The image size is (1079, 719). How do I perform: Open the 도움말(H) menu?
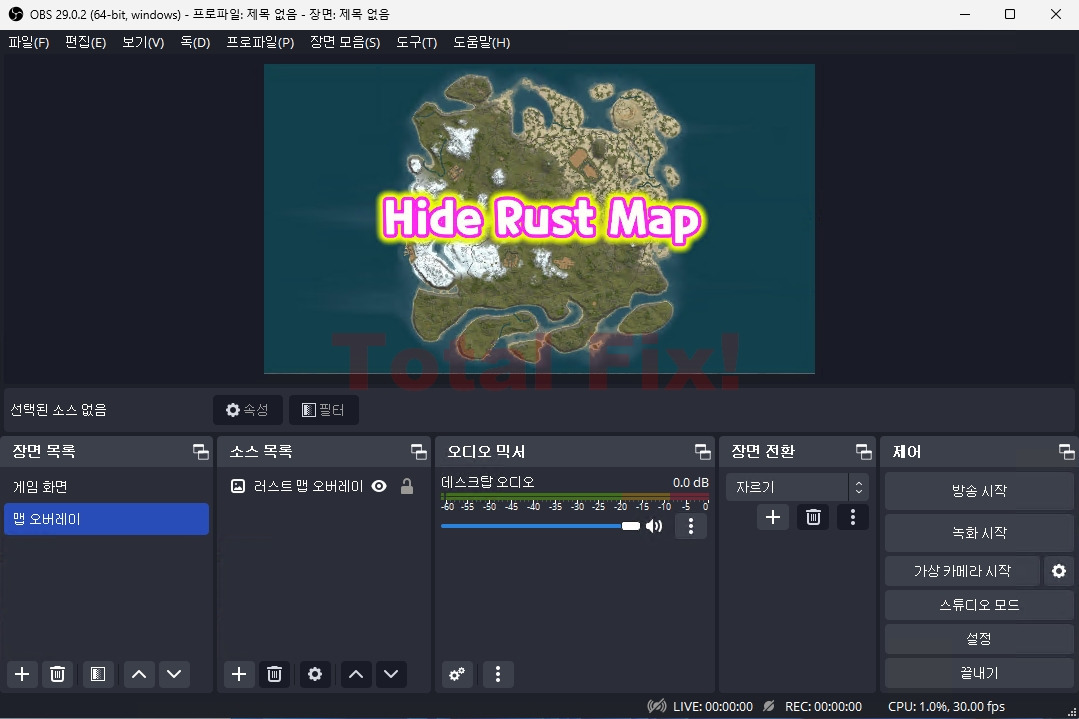(481, 43)
